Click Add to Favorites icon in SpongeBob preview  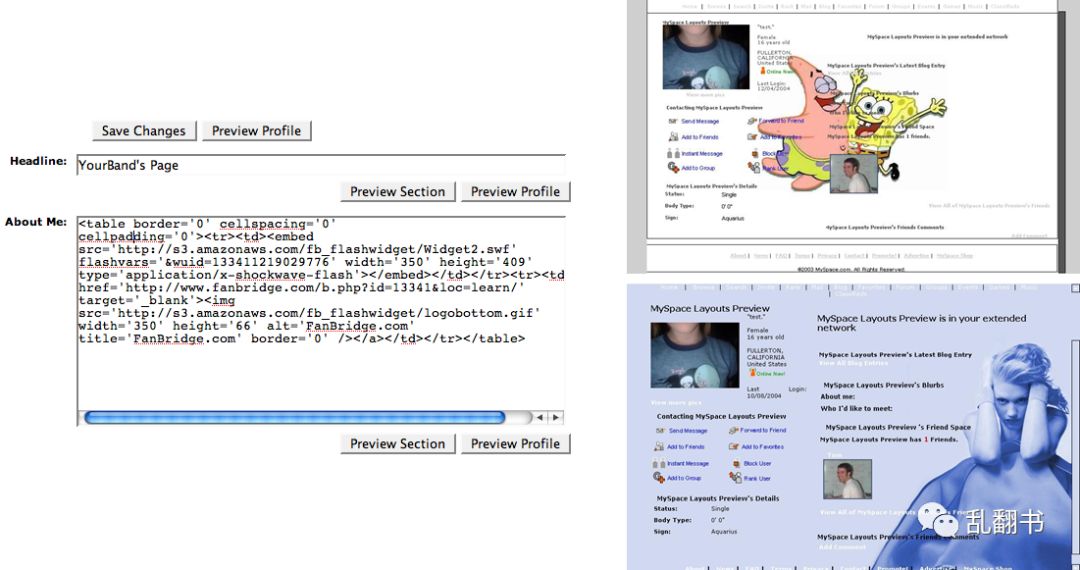[753, 137]
